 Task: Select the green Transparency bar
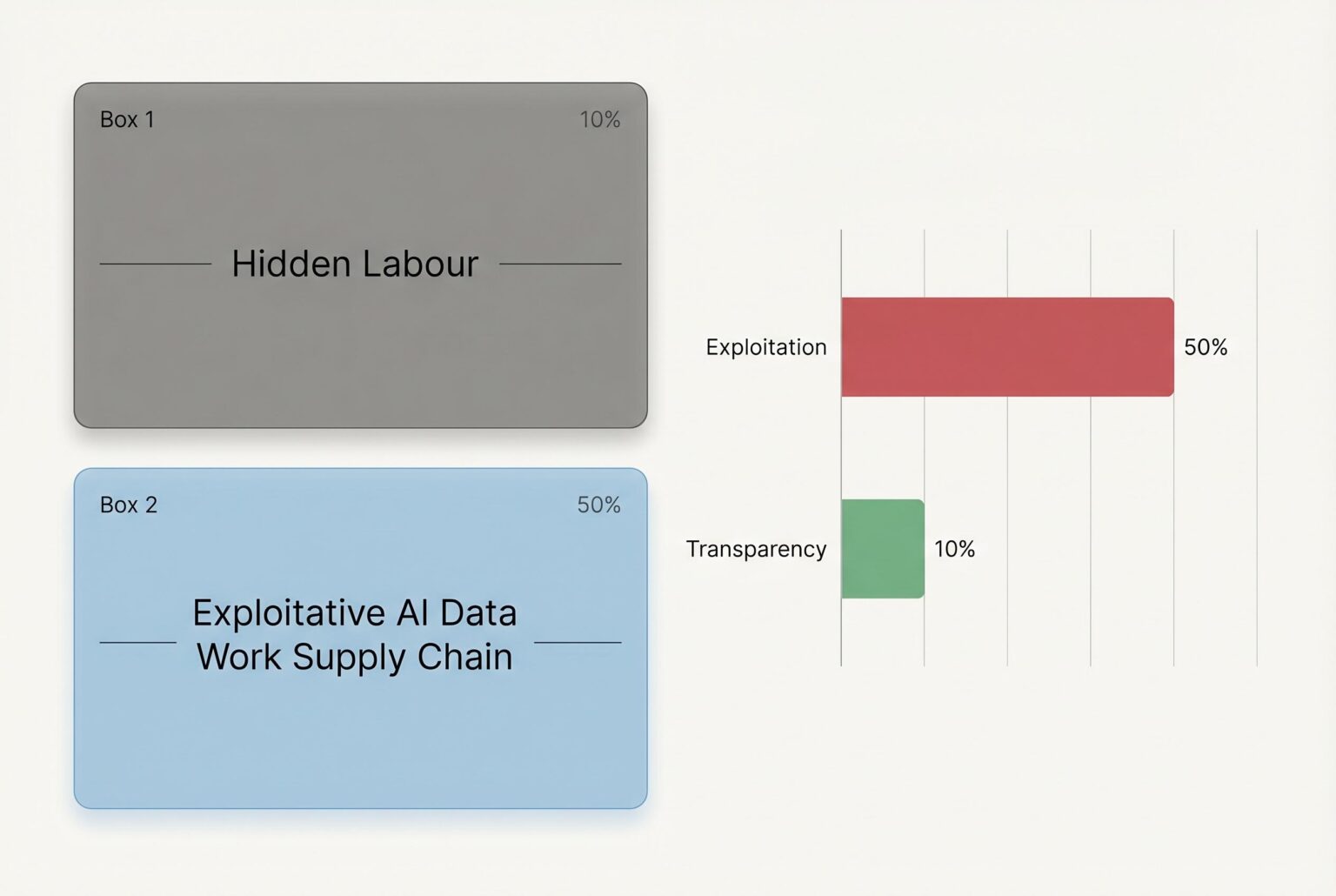tap(882, 549)
